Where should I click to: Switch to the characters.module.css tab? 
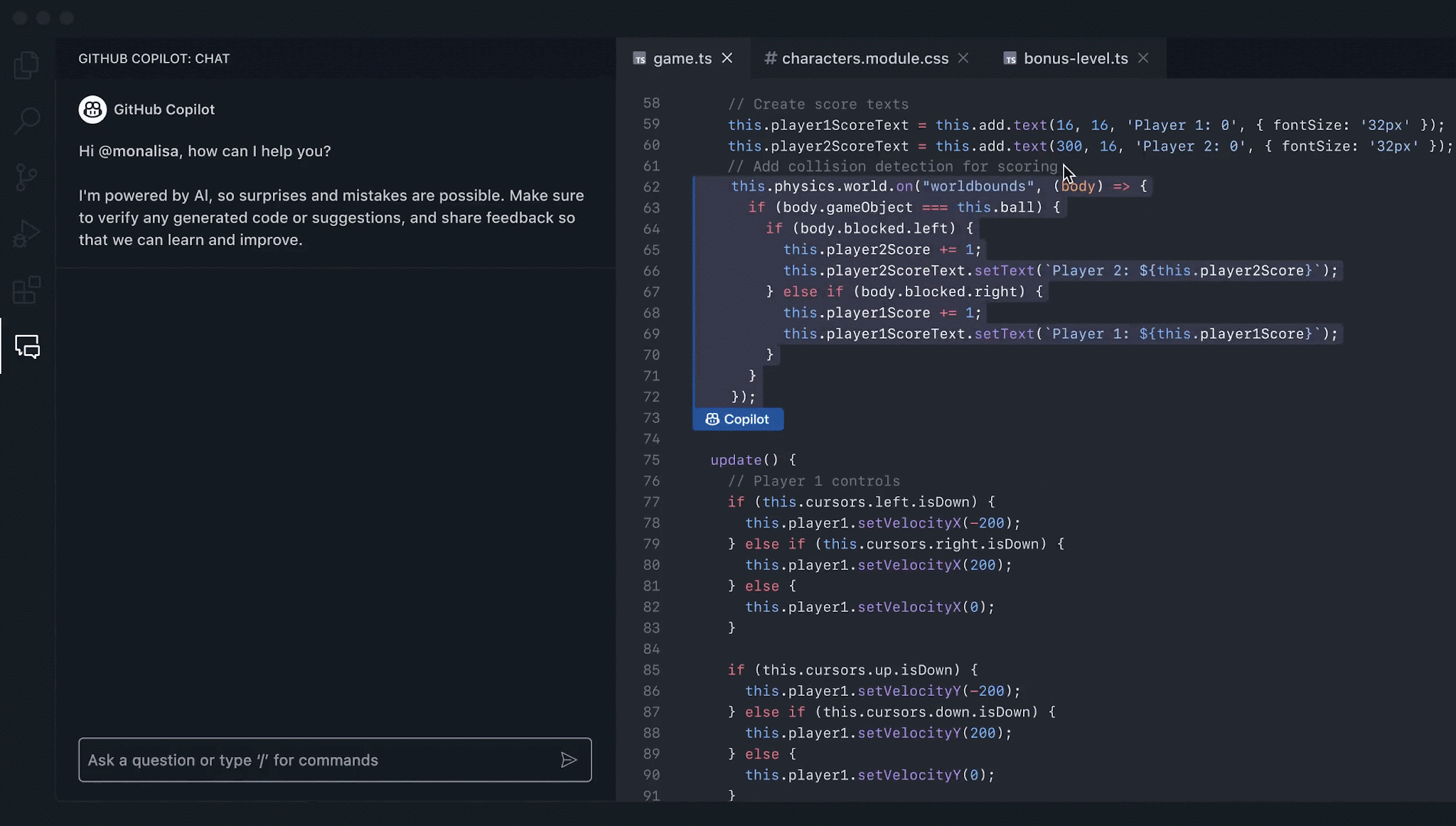(x=865, y=58)
